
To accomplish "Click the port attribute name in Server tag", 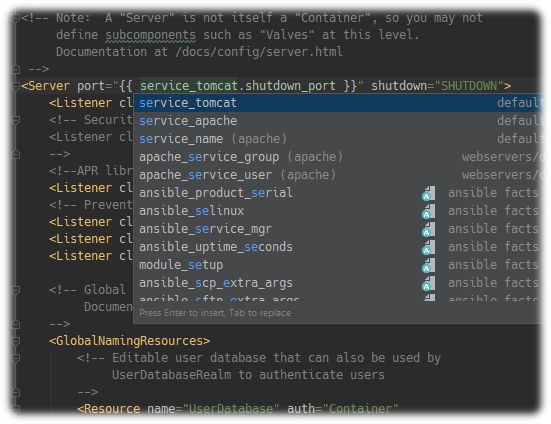I will 91,86.
